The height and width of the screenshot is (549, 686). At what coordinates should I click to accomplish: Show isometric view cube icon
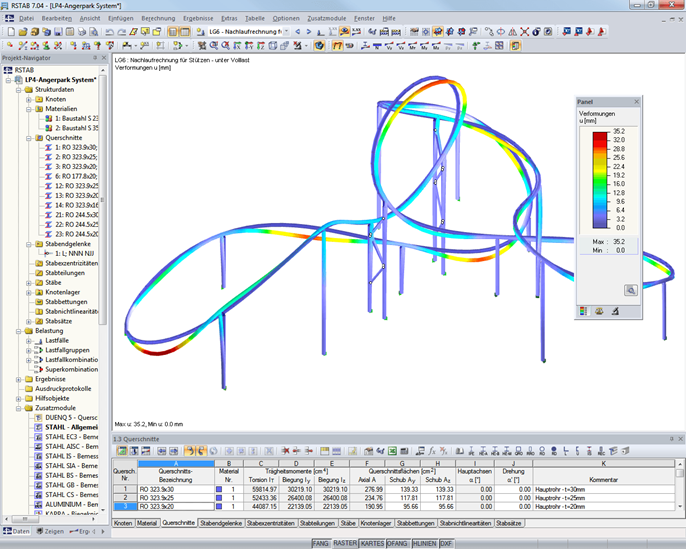(x=273, y=45)
